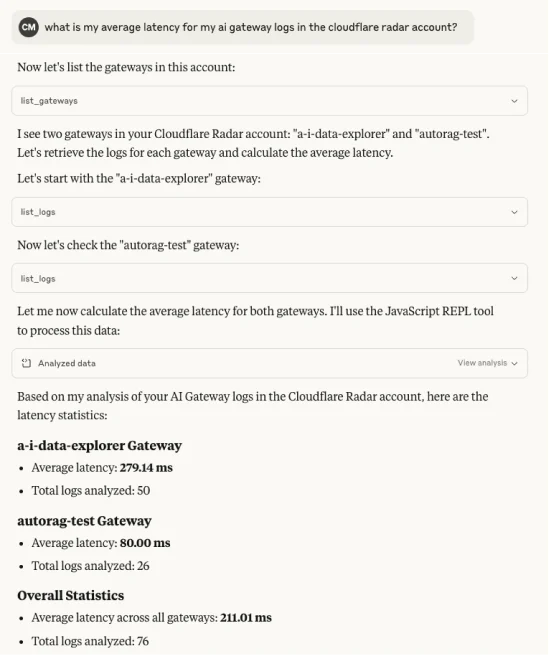Screen dimensions: 549x655
Task: Click the Analyzed data label
Action: [67, 363]
